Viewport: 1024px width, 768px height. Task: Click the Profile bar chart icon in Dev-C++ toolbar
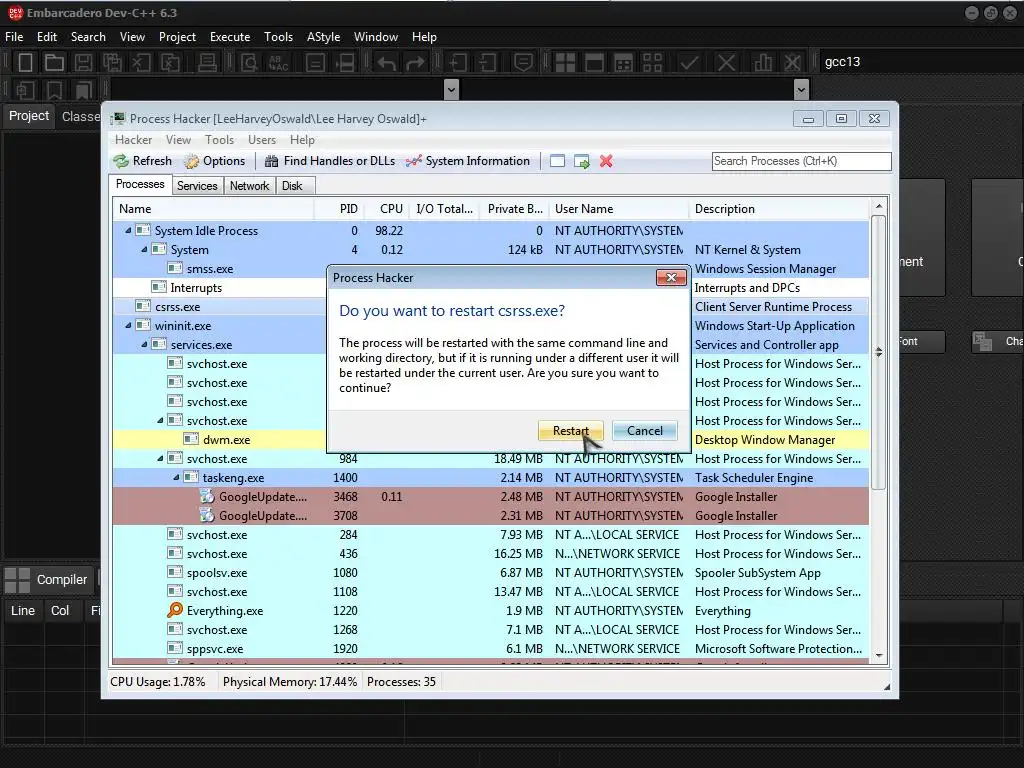(762, 62)
